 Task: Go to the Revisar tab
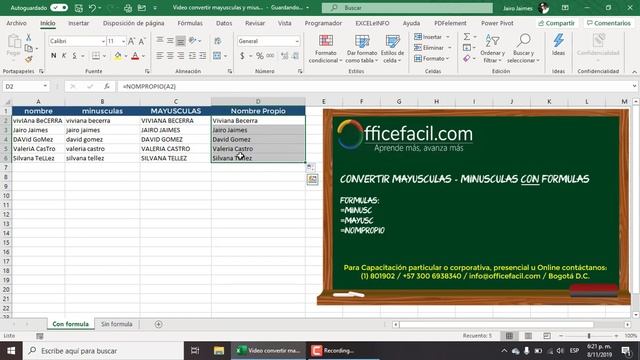(255, 23)
